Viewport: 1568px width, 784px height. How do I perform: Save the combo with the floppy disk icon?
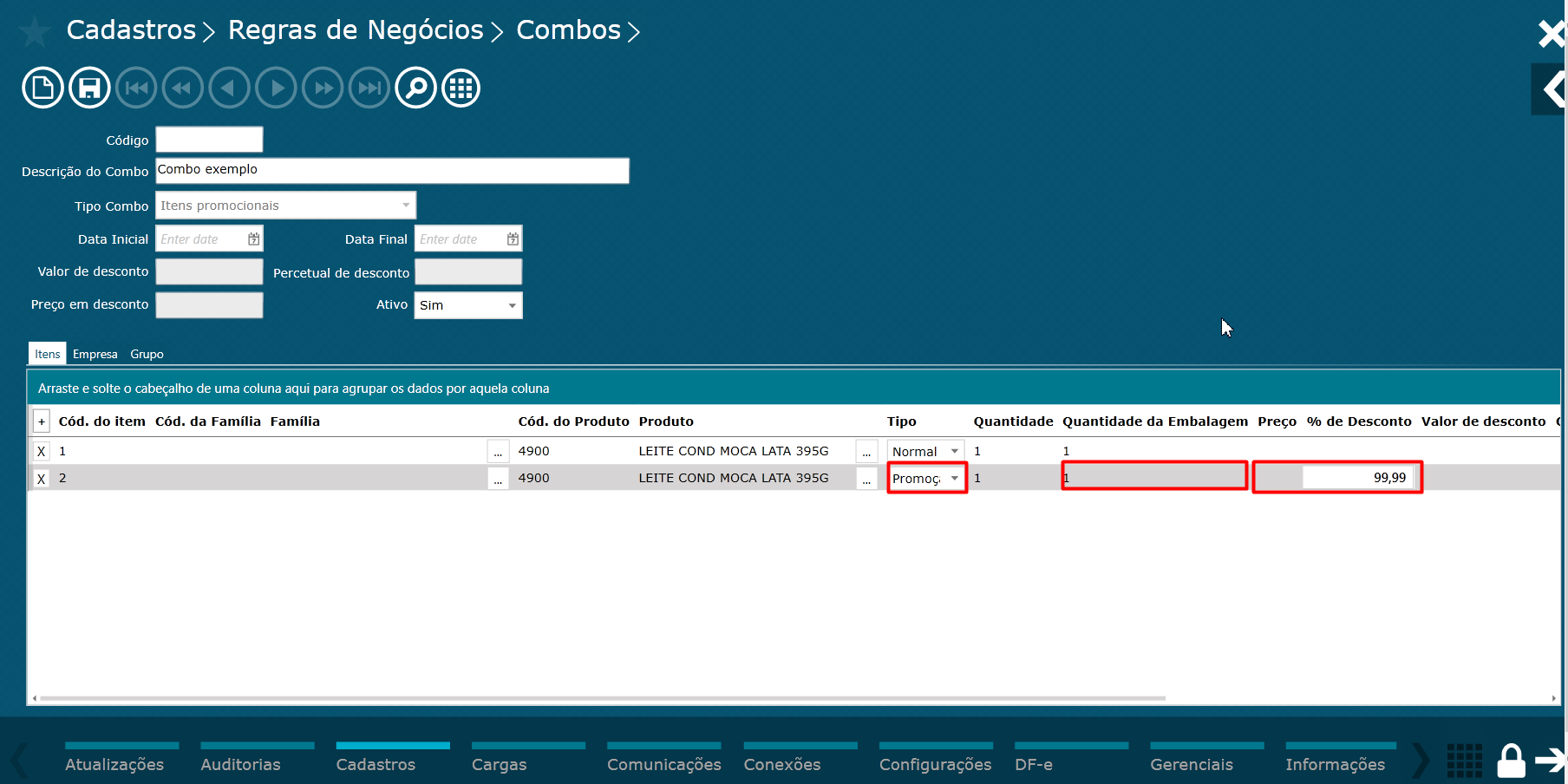click(89, 88)
